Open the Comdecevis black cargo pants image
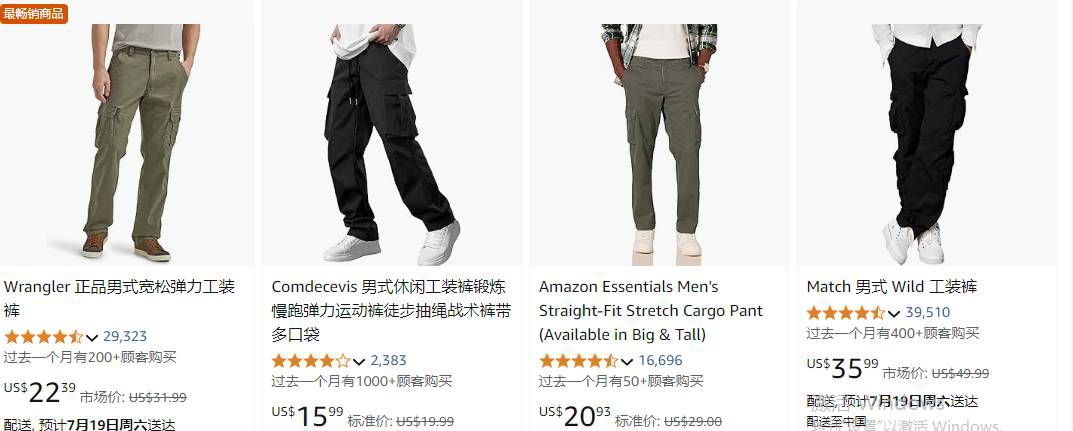The height and width of the screenshot is (431, 1073). point(390,144)
